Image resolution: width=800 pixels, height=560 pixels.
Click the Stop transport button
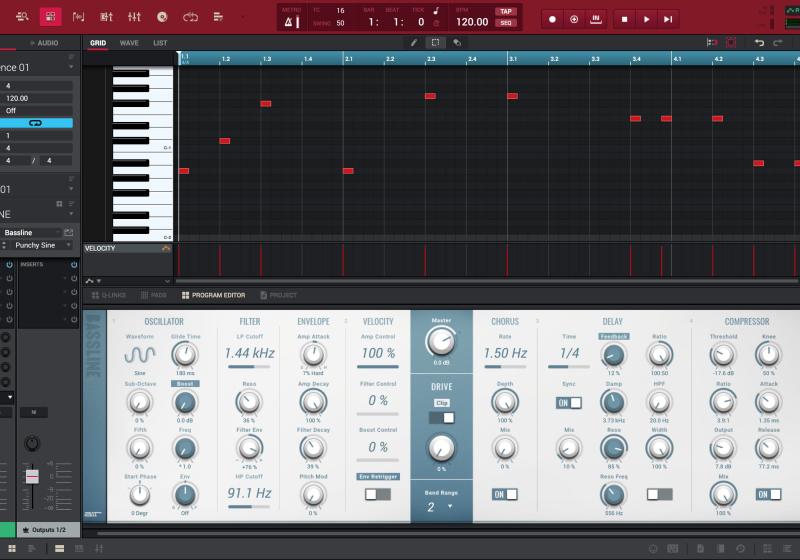624,19
